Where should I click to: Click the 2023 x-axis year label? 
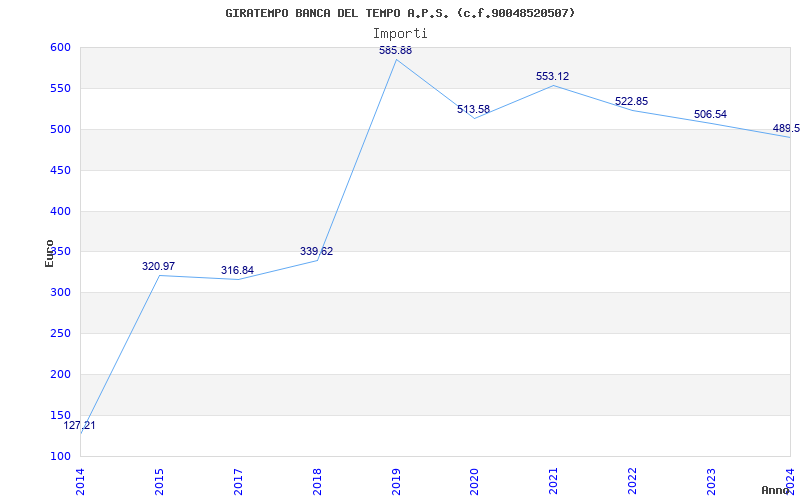point(712,481)
